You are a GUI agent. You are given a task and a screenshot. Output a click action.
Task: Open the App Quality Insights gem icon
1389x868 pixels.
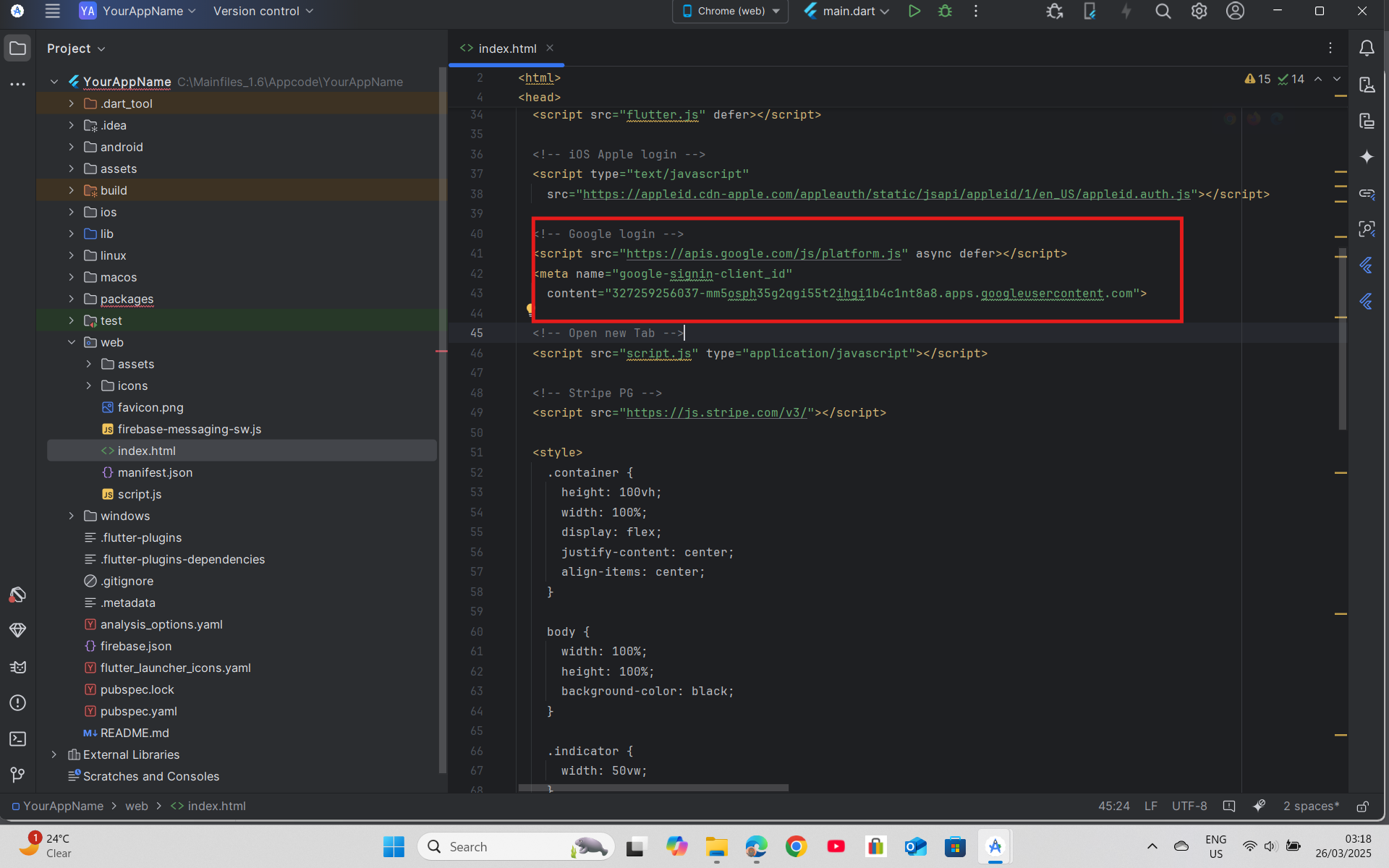pyautogui.click(x=18, y=630)
